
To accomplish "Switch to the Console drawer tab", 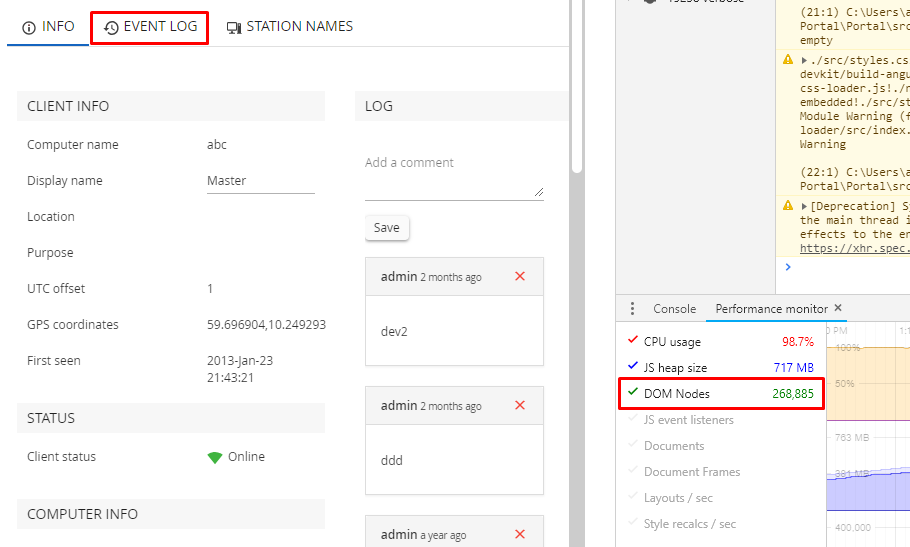I will tap(674, 309).
